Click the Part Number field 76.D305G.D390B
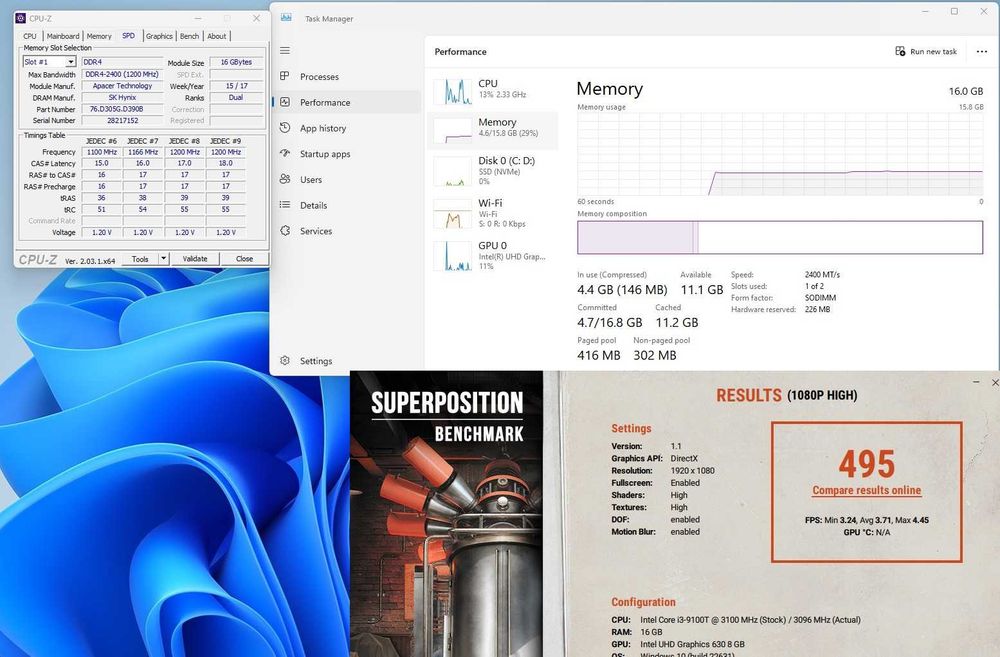This screenshot has width=1000, height=657. click(x=122, y=109)
